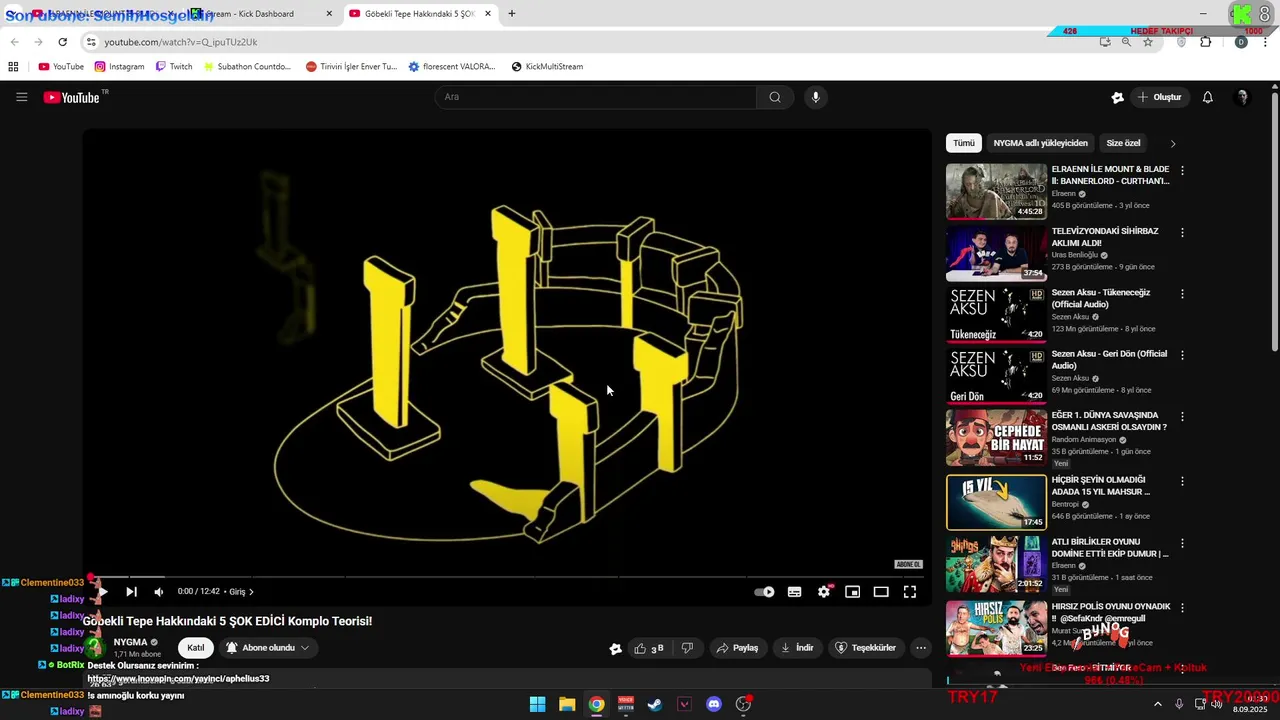Image resolution: width=1280 pixels, height=720 pixels.
Task: Reload the page
Action: (x=62, y=42)
